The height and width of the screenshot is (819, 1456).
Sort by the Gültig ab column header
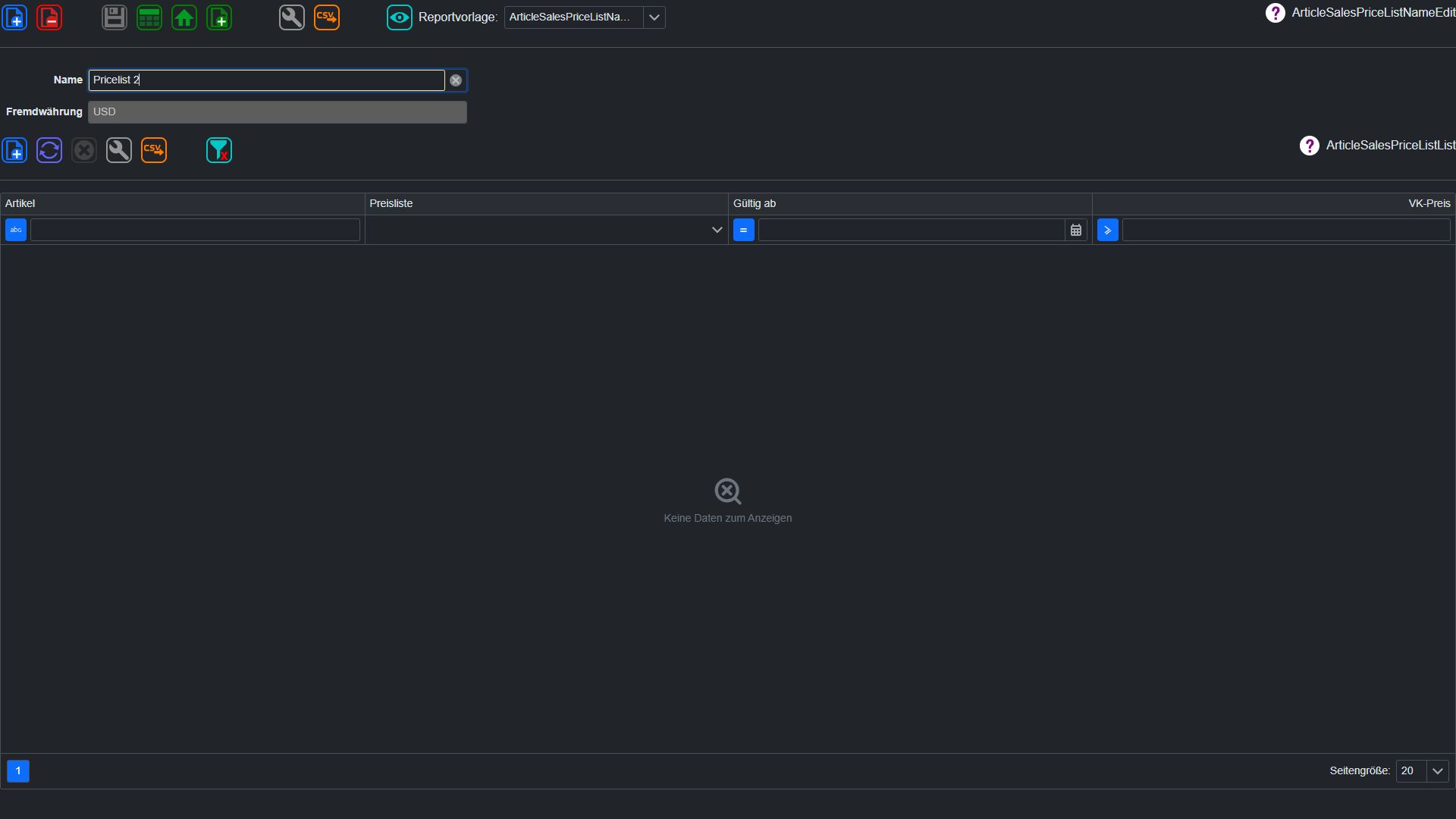click(x=911, y=204)
